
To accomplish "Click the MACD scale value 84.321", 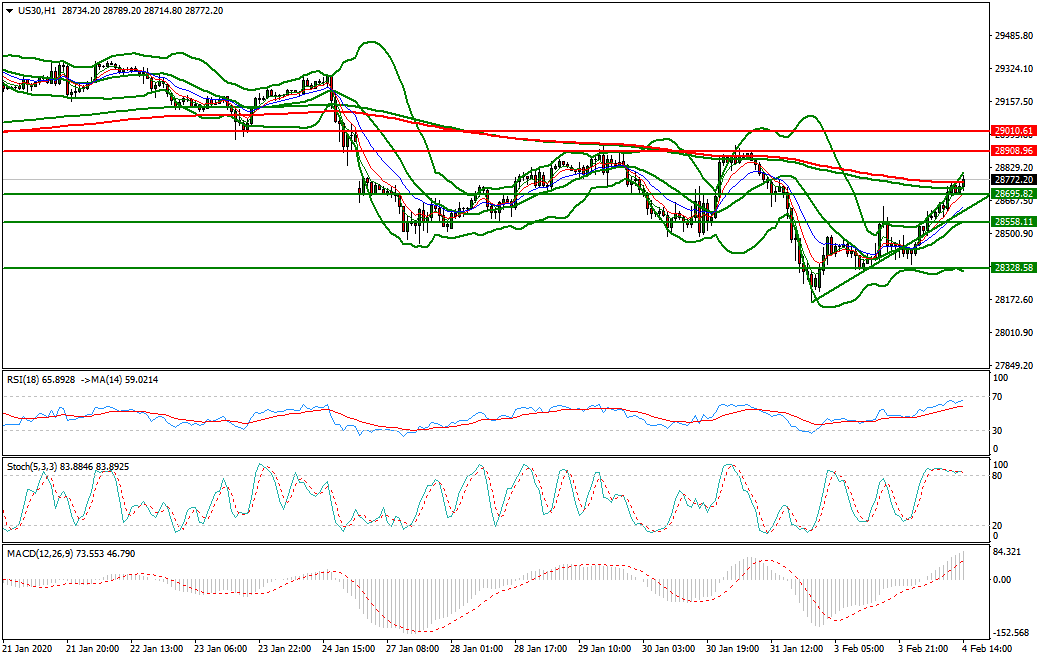I will pyautogui.click(x=1008, y=552).
